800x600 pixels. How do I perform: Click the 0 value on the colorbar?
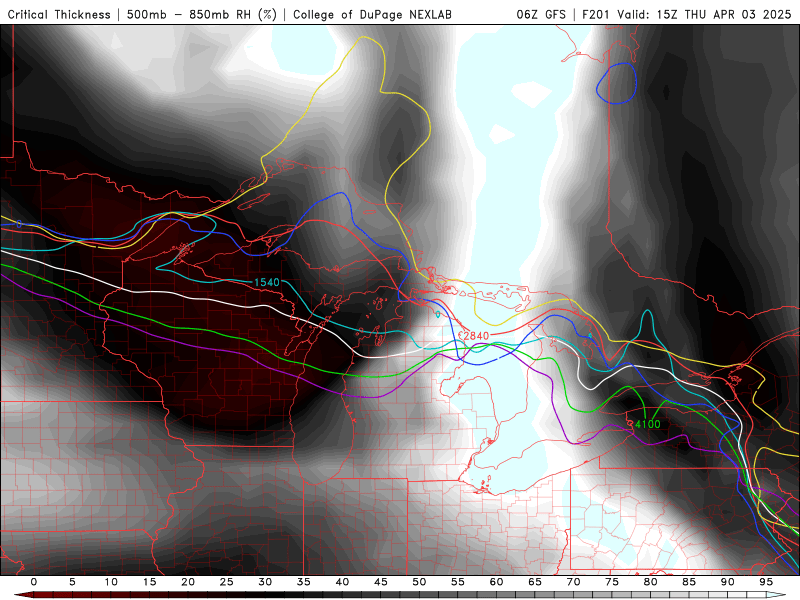34,582
